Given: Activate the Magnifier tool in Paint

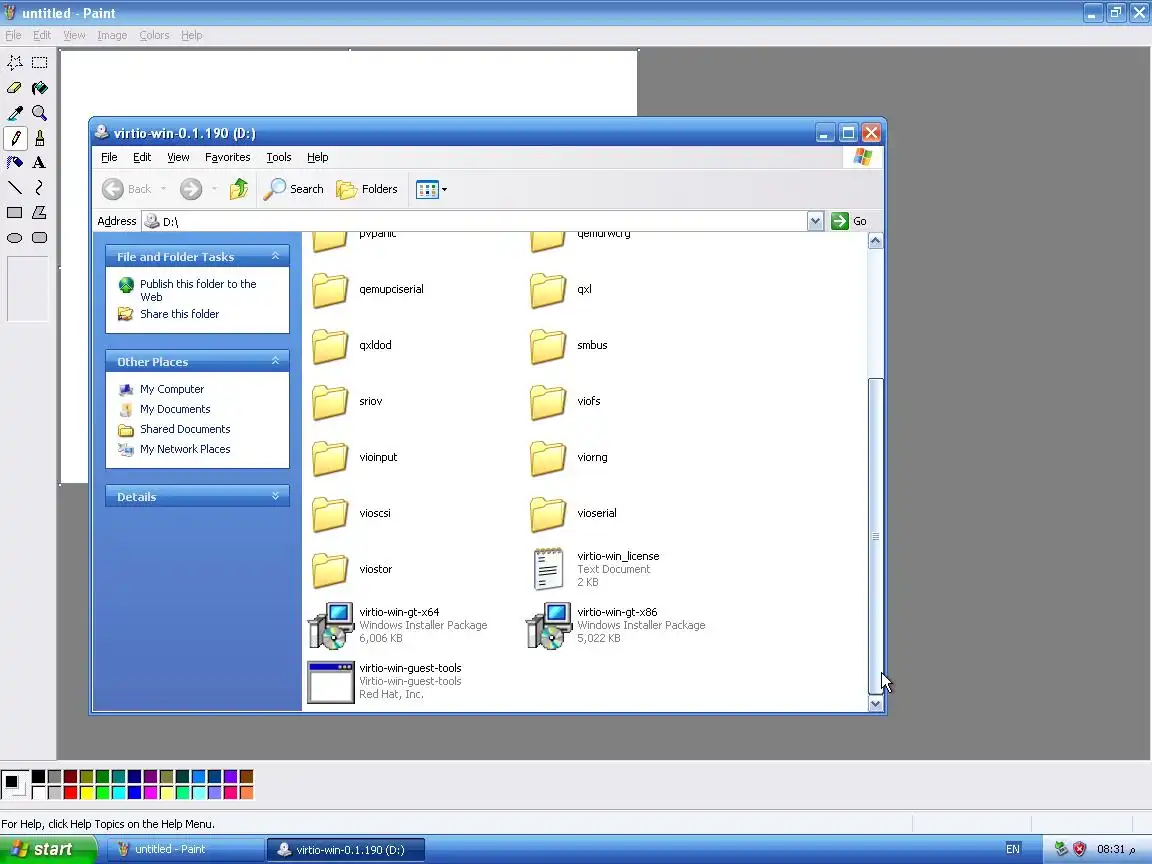Looking at the screenshot, I should (x=40, y=113).
